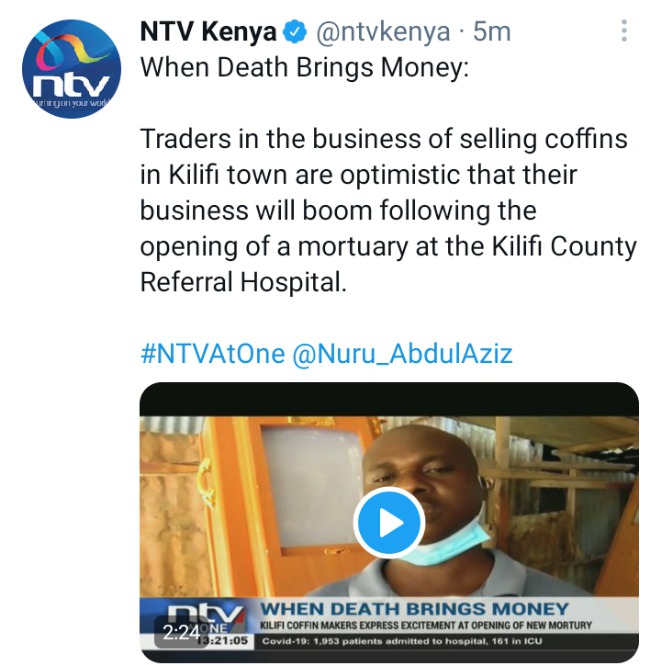The height and width of the screenshot is (665, 661).
Task: Click the 2:24 video duration badge
Action: (180, 633)
